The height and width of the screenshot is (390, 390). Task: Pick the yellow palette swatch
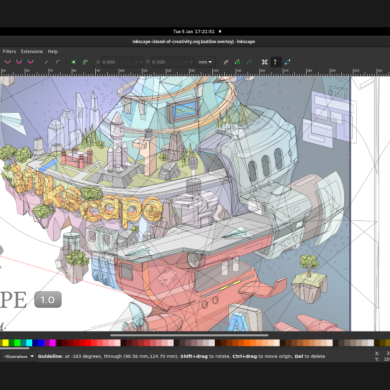(5, 343)
